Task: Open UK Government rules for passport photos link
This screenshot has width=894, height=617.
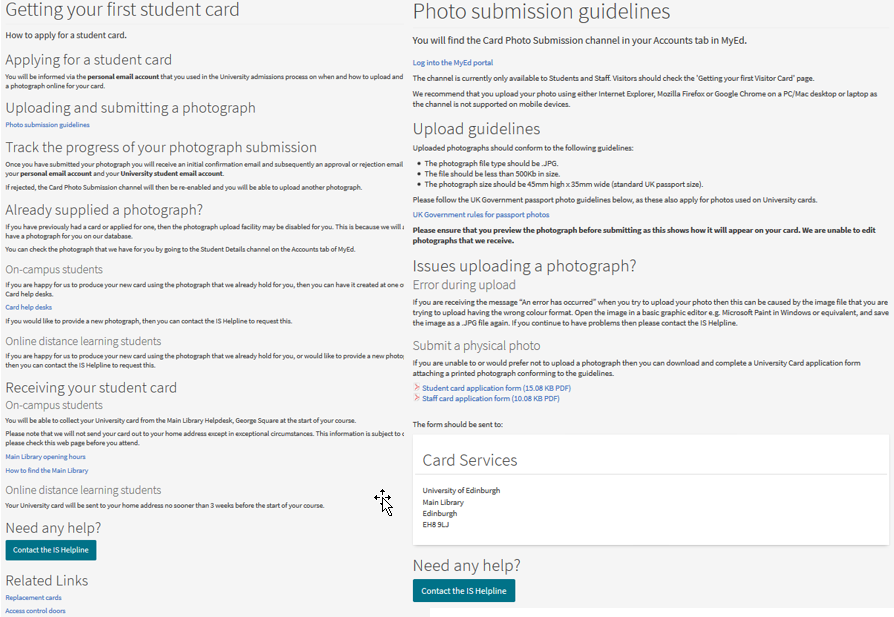Action: (x=481, y=215)
